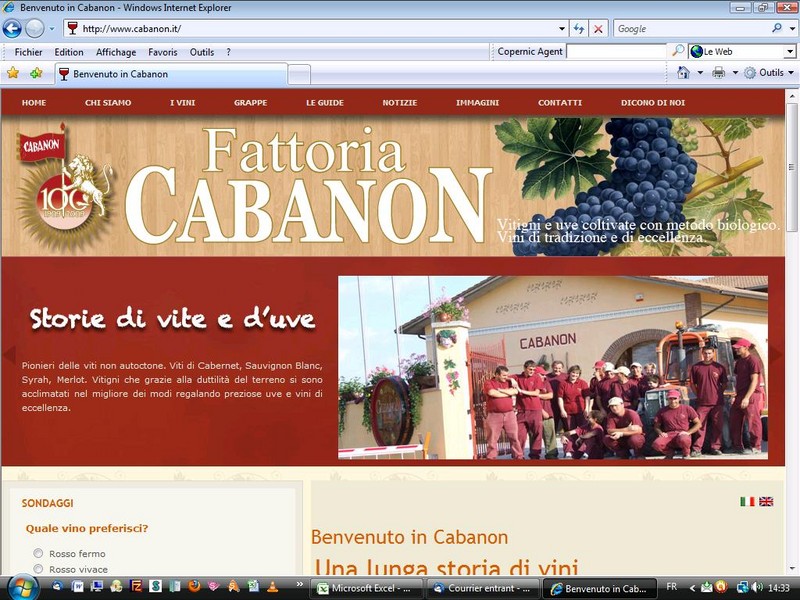Open the Print button dropdown arrow

point(735,72)
